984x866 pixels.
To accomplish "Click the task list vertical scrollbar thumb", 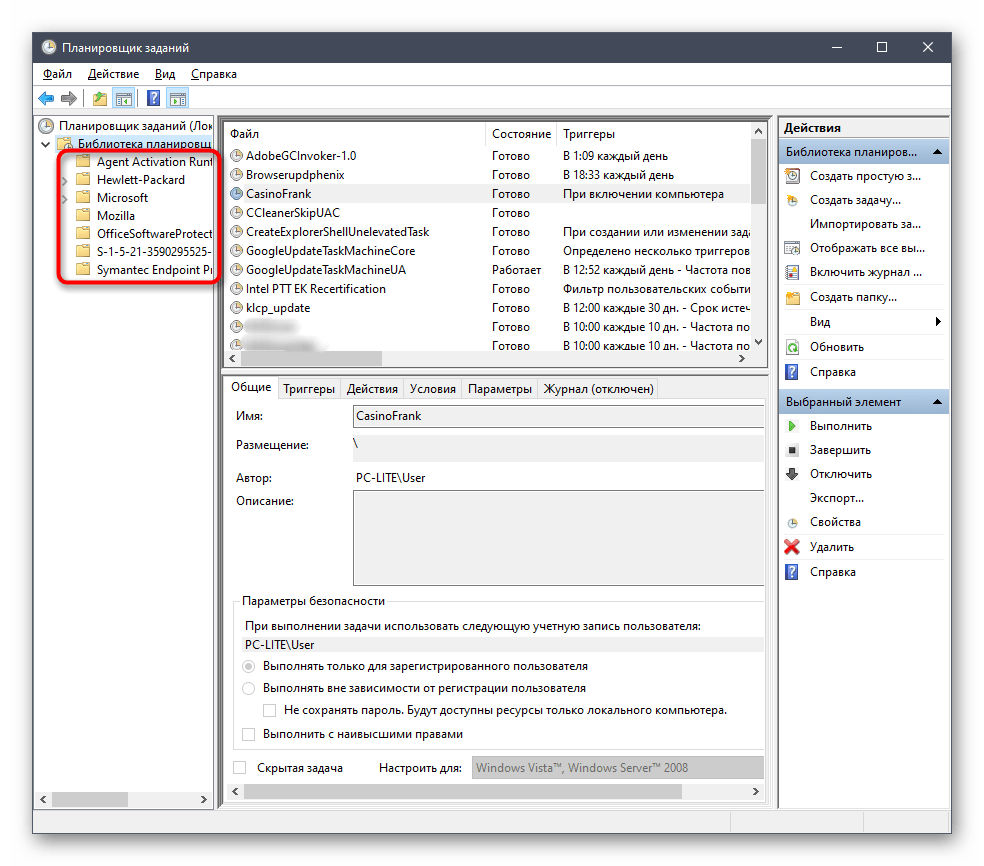I will [758, 171].
